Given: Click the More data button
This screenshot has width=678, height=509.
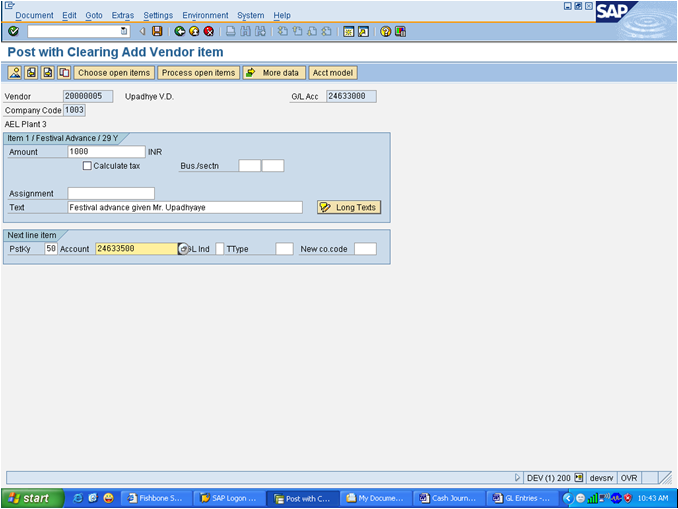Looking at the screenshot, I should (x=274, y=73).
